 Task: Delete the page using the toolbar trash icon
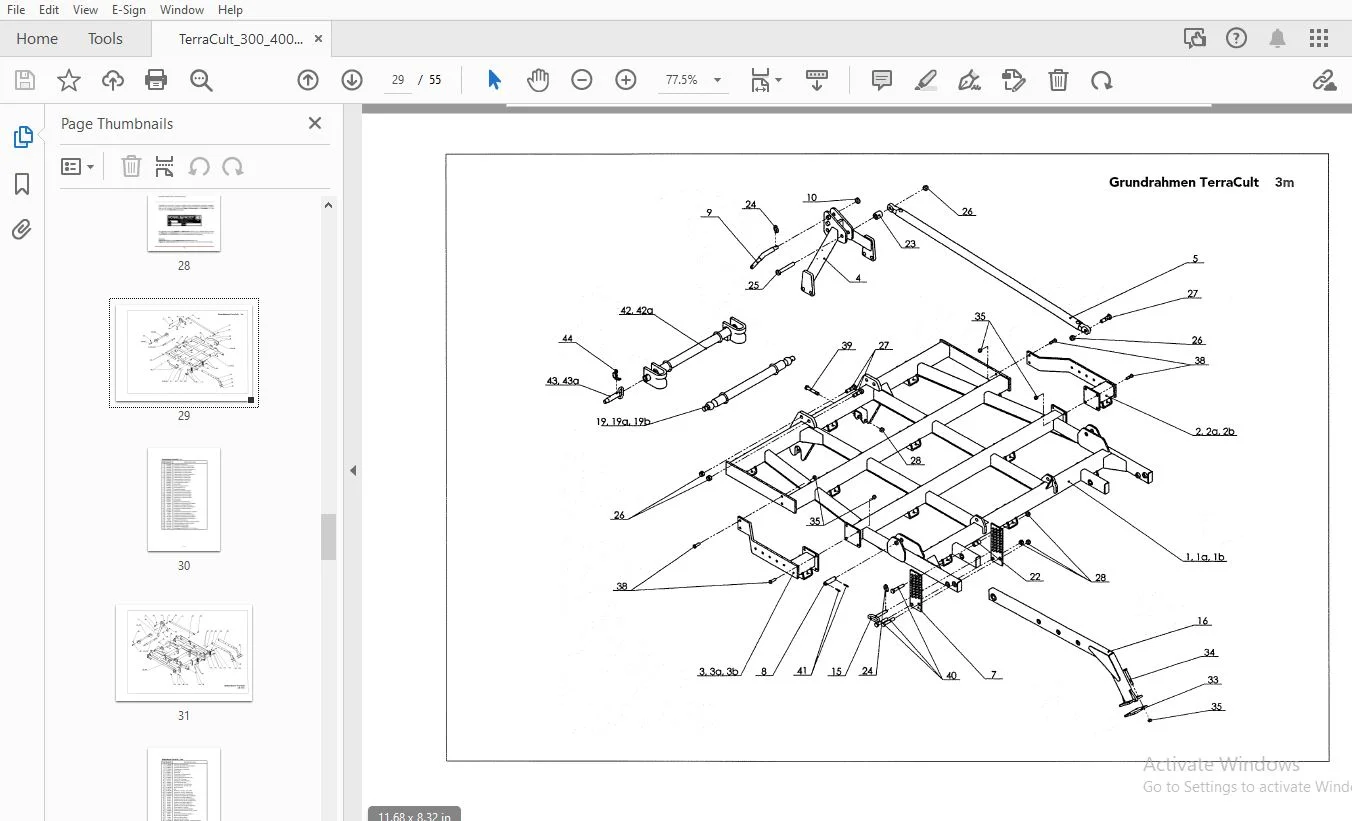click(1058, 81)
